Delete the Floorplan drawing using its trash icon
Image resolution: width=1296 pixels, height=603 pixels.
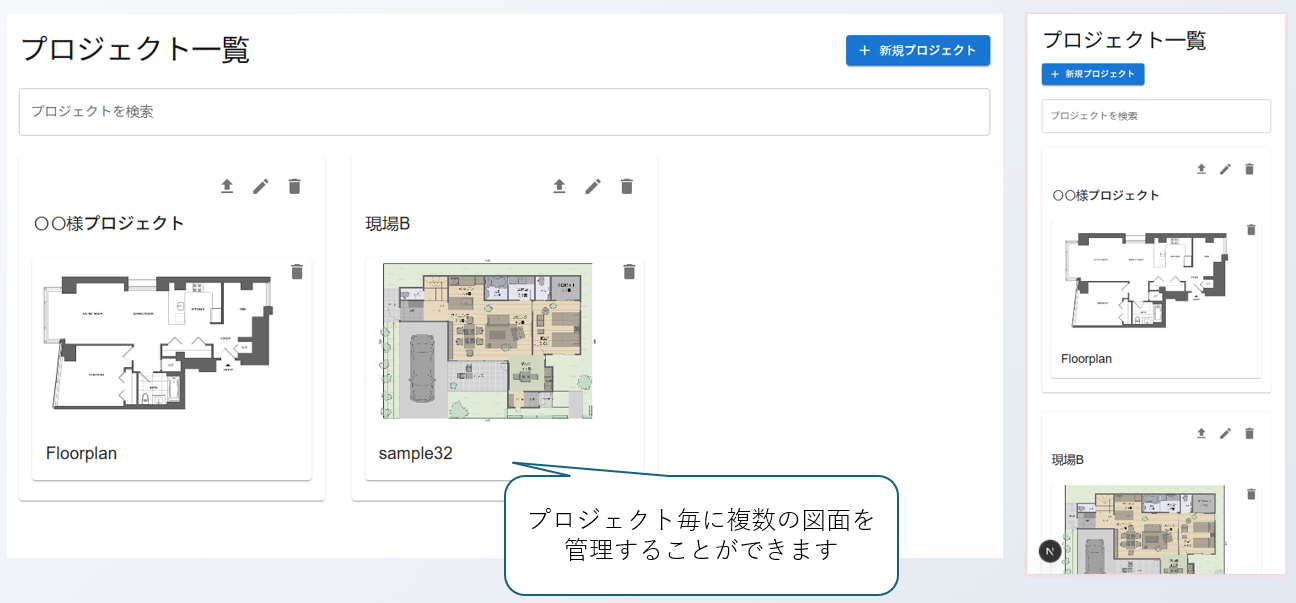[297, 271]
